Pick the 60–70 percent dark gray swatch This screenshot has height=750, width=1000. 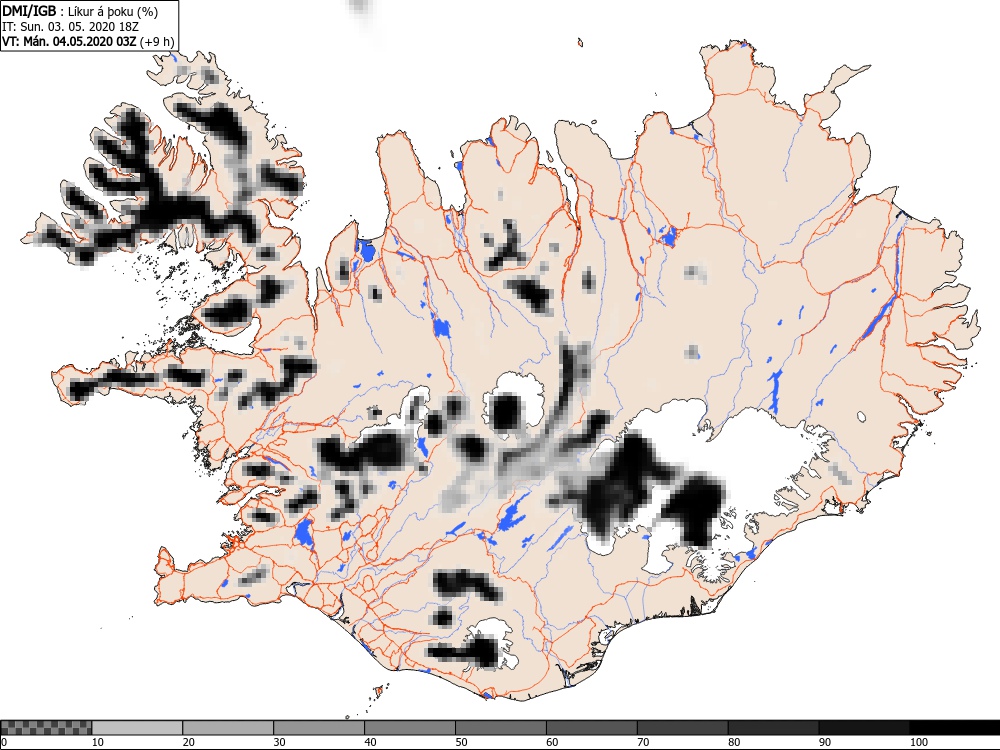click(x=592, y=728)
